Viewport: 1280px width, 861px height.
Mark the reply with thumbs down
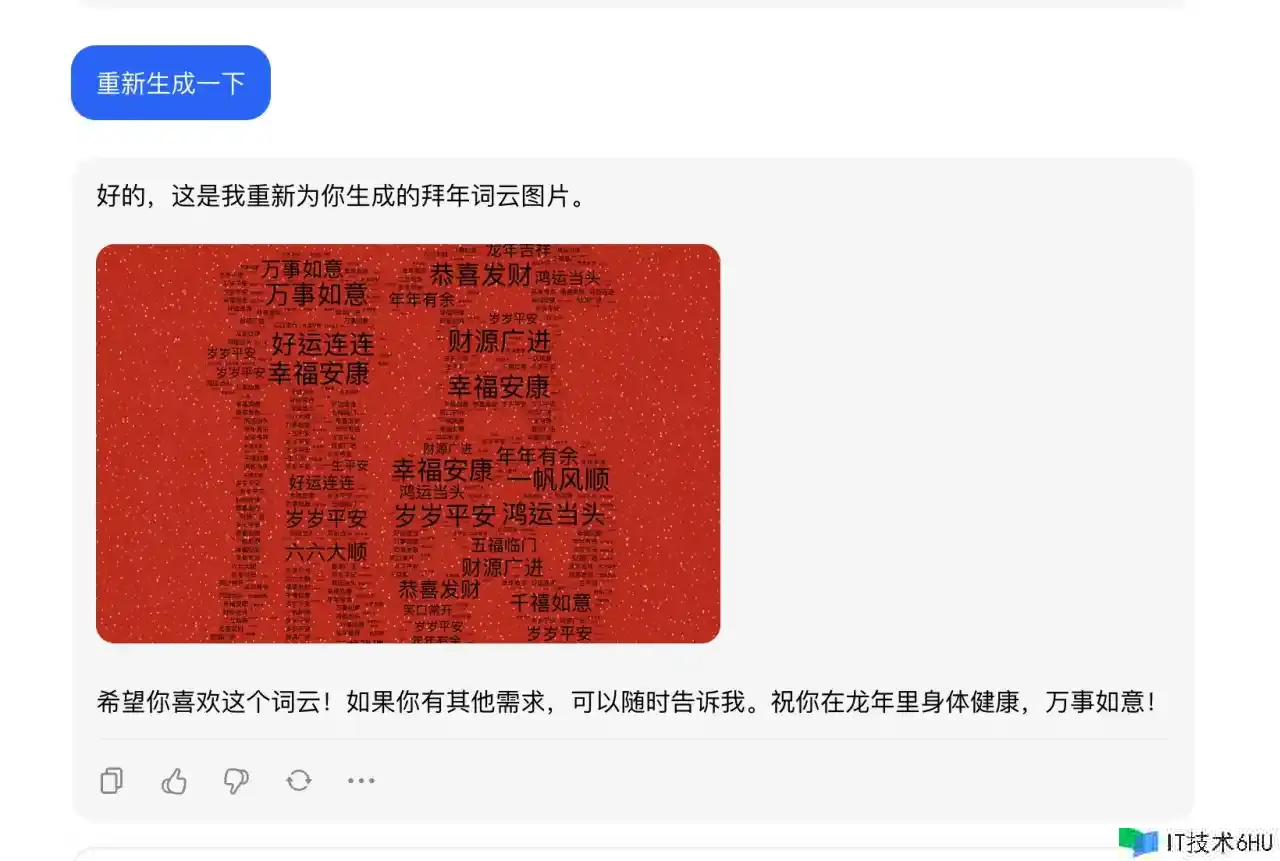[236, 781]
